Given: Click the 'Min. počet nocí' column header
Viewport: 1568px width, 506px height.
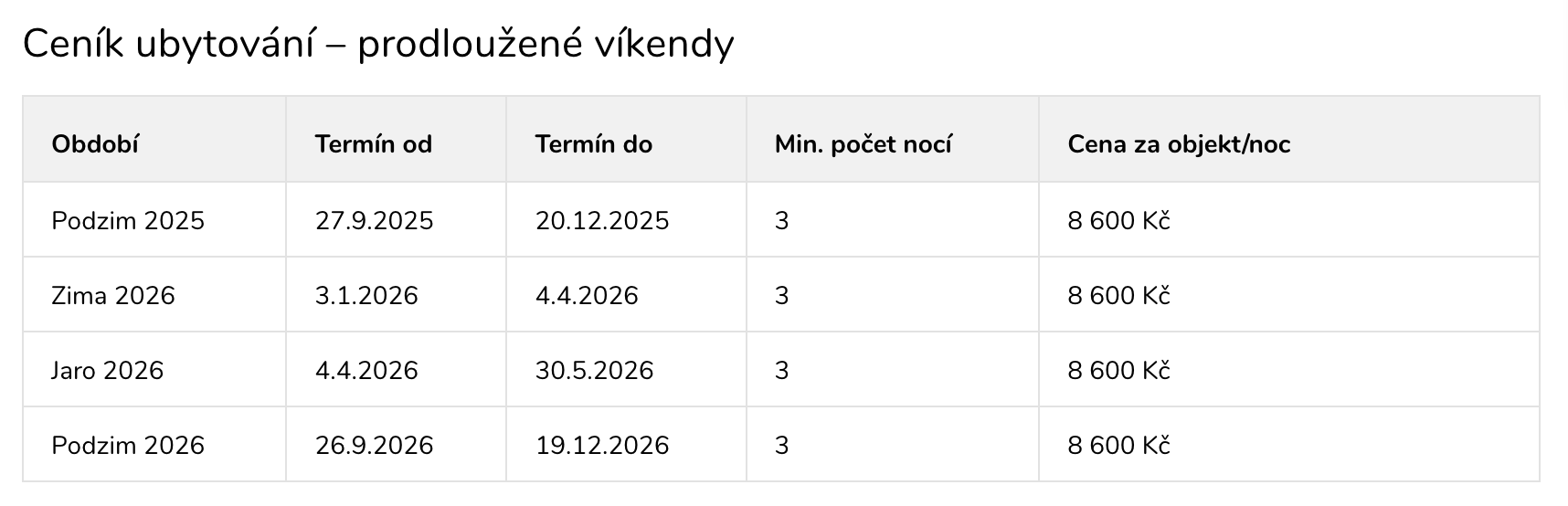Looking at the screenshot, I should pyautogui.click(x=863, y=144).
